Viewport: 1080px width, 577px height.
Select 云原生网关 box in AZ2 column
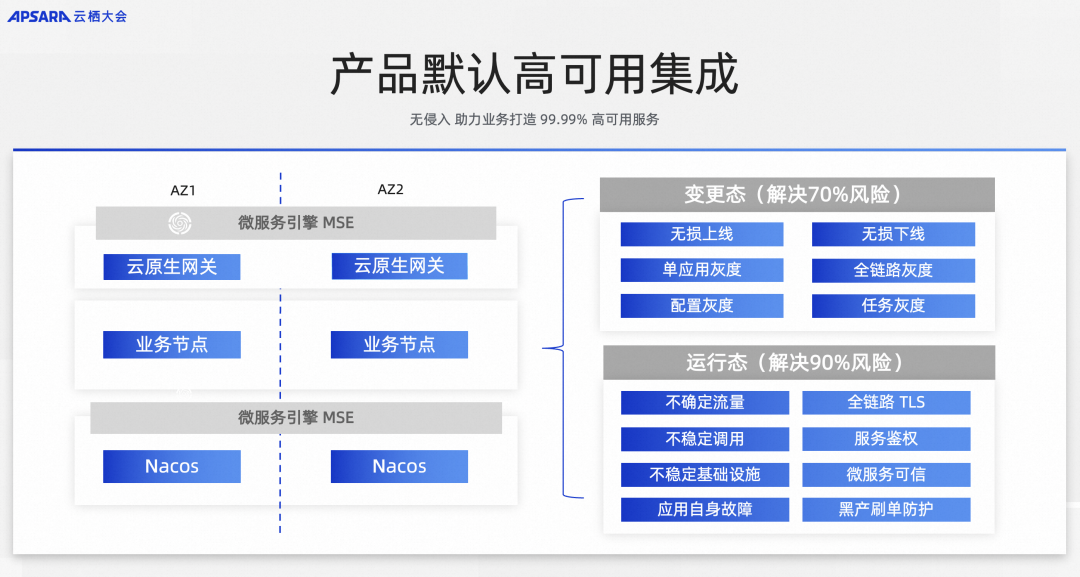point(399,266)
